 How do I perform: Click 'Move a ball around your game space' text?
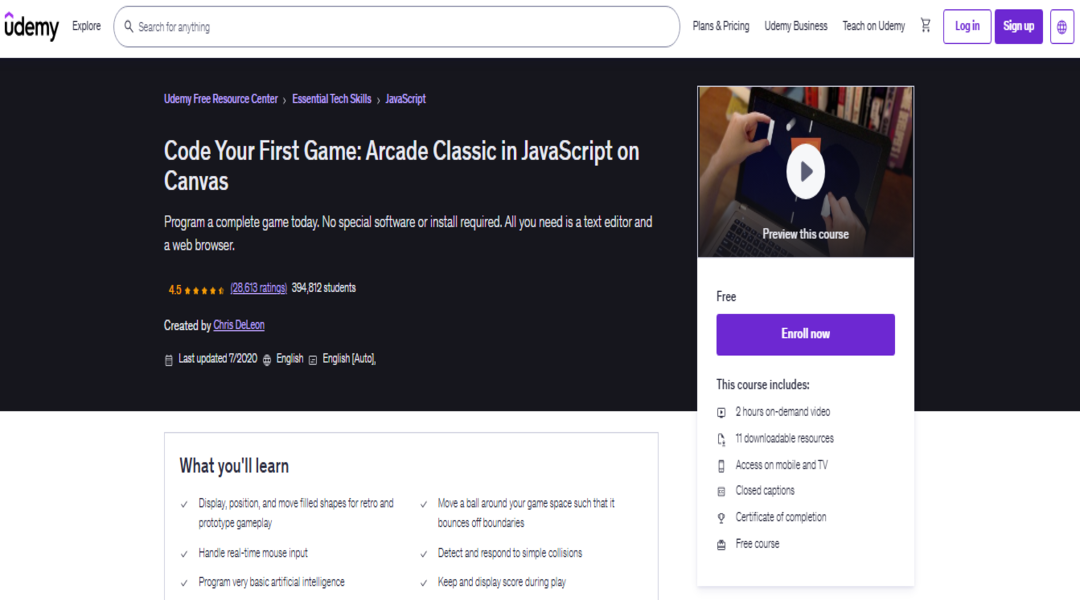[526, 513]
